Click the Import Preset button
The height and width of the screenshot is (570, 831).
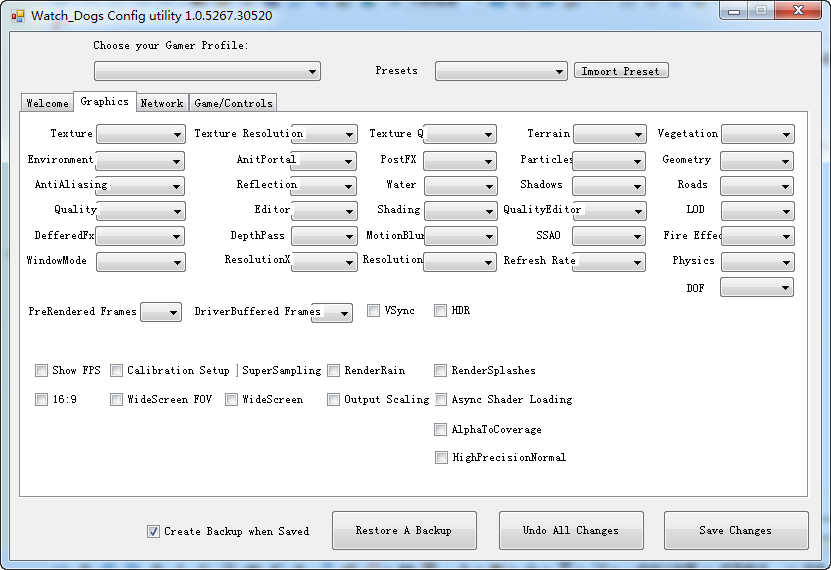[621, 71]
